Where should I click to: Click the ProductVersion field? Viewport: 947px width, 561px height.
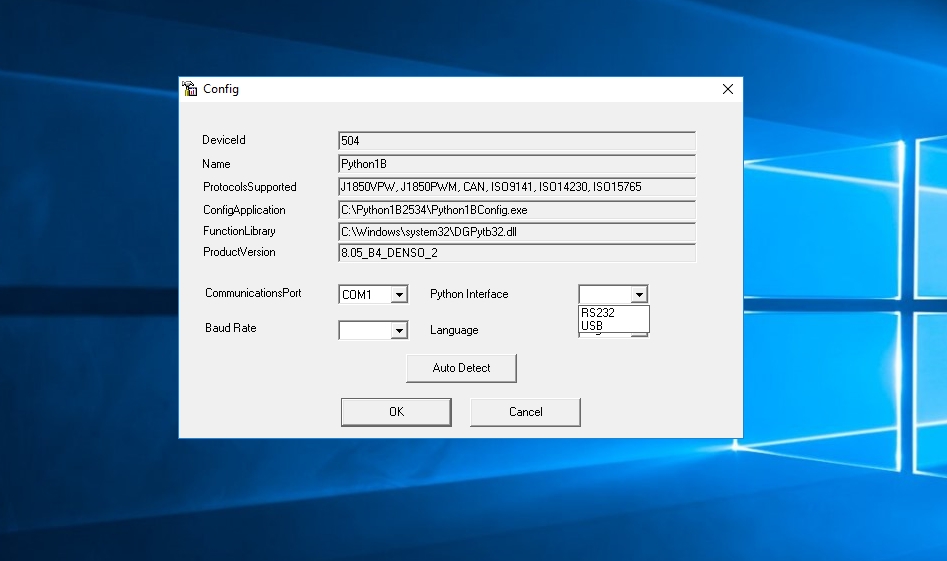pos(516,253)
